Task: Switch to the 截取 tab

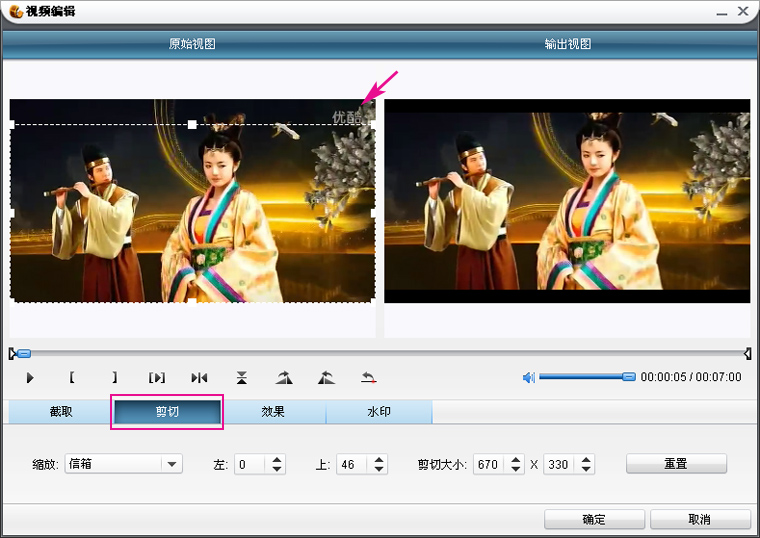Action: point(61,411)
